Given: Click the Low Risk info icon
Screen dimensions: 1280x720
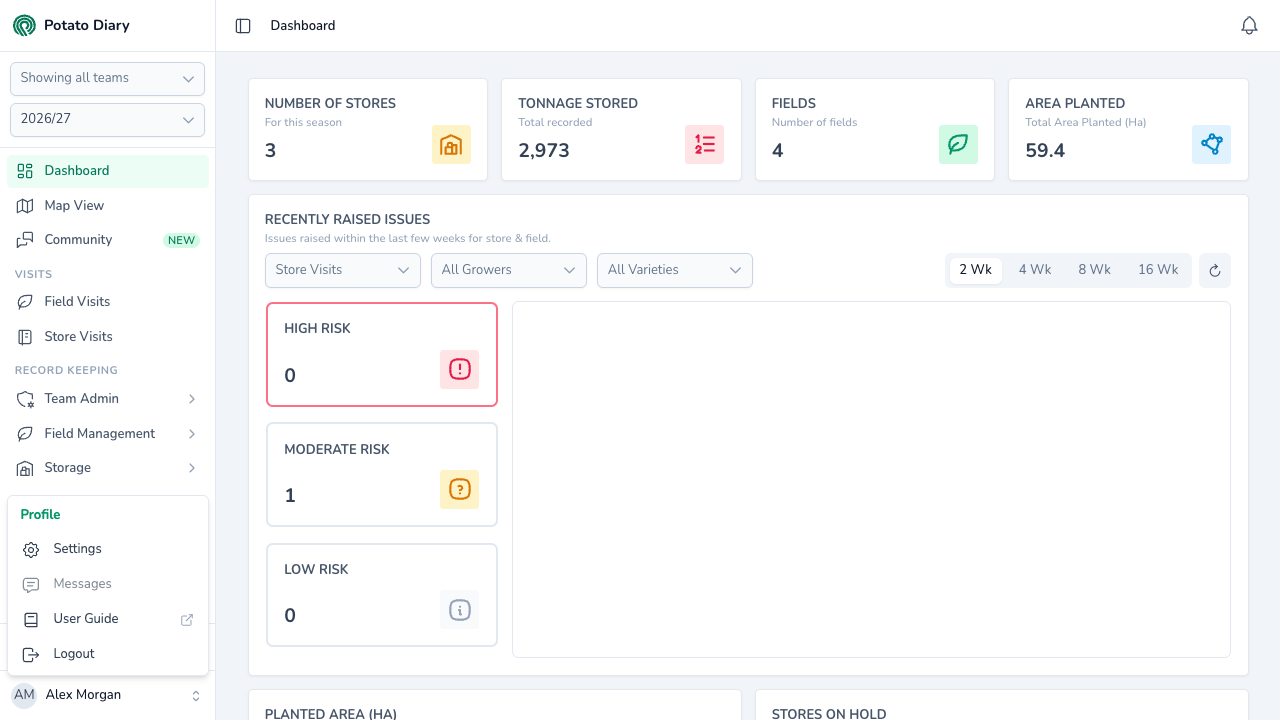Looking at the screenshot, I should (460, 610).
